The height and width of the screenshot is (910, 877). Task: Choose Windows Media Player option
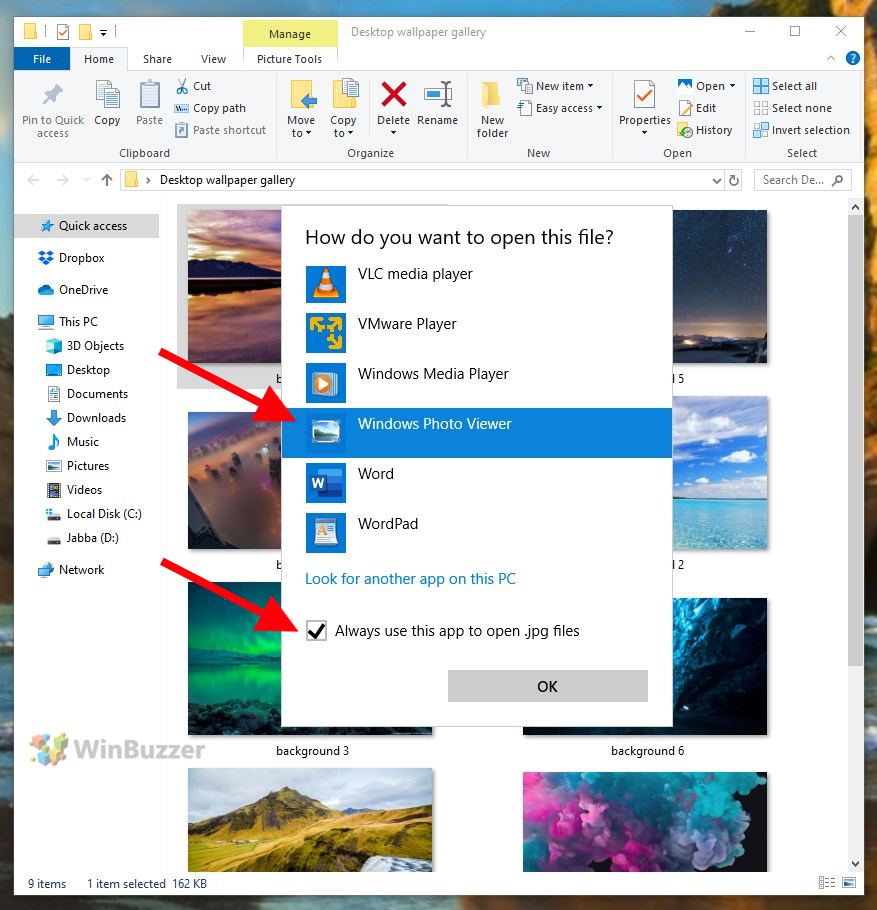point(477,383)
